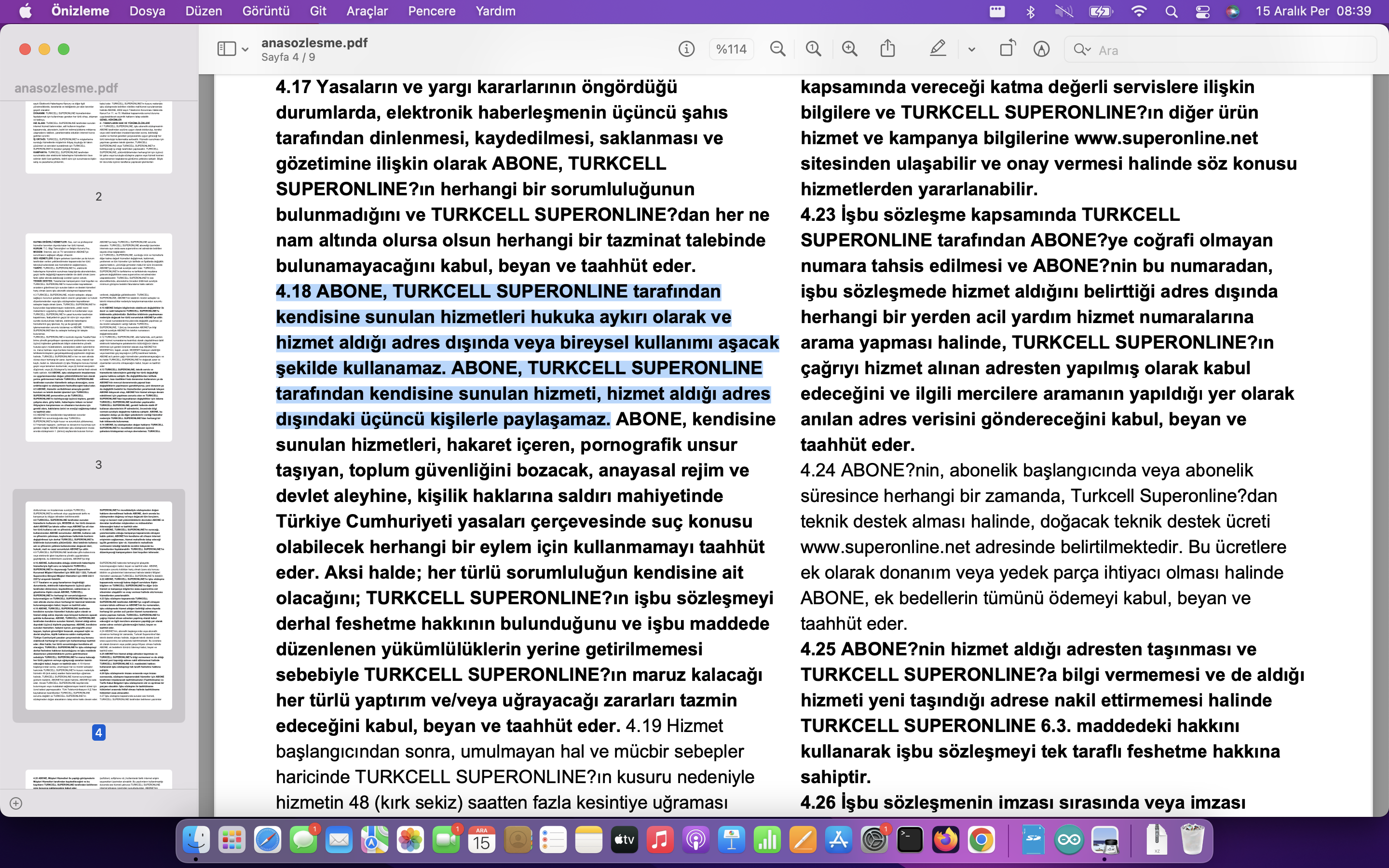
Task: Open highlight color options arrow
Action: (x=971, y=50)
